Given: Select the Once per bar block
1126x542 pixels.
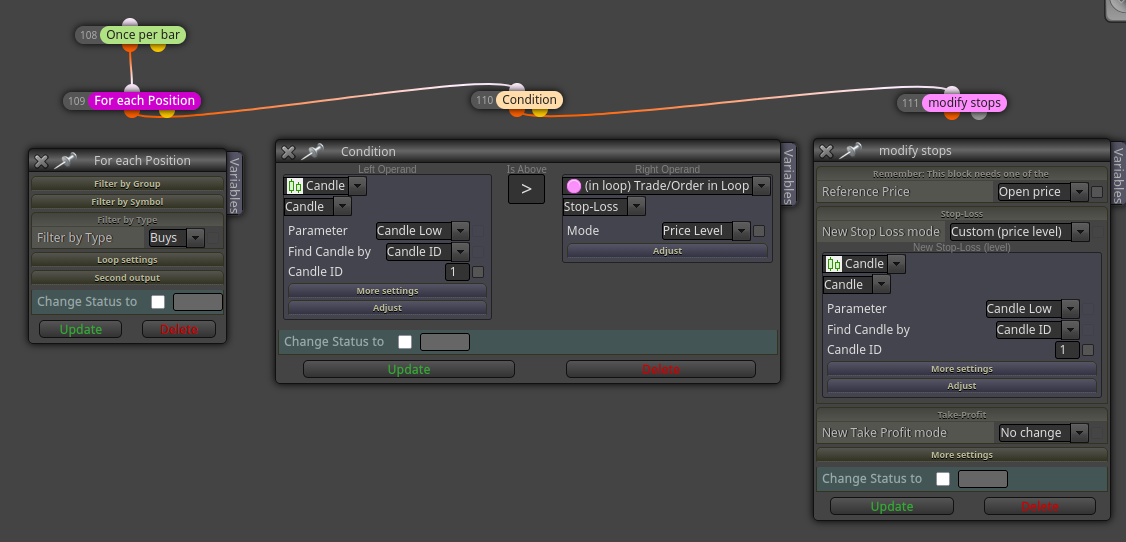Looking at the screenshot, I should point(143,34).
